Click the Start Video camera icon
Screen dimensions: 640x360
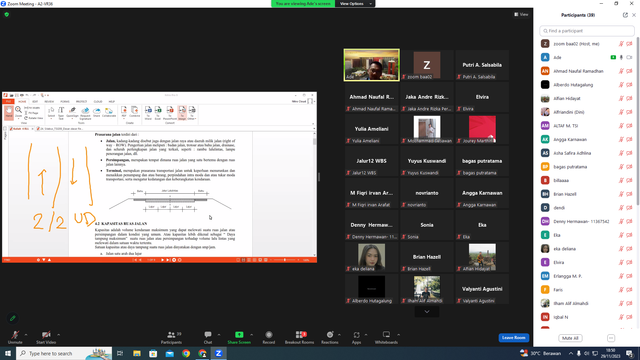[x=46, y=335]
